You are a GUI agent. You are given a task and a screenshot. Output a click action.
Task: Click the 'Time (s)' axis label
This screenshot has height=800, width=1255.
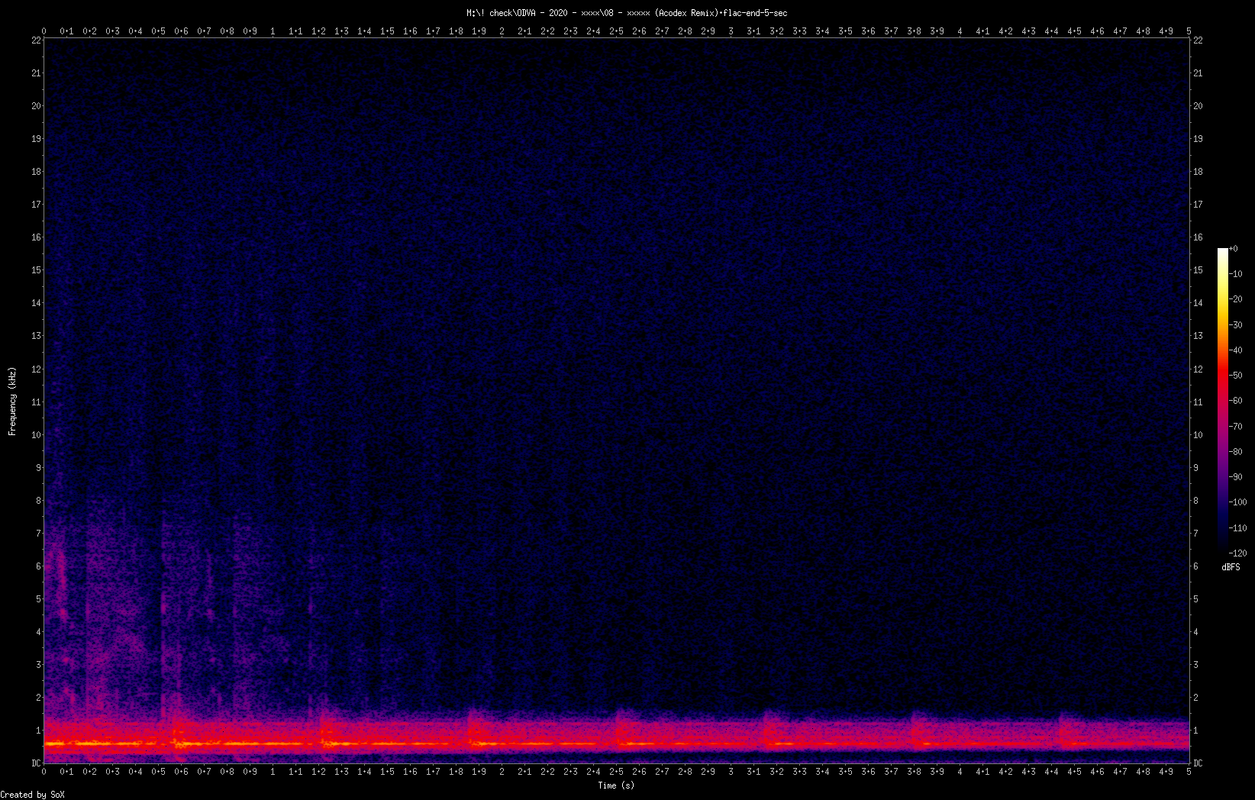pyautogui.click(x=616, y=785)
